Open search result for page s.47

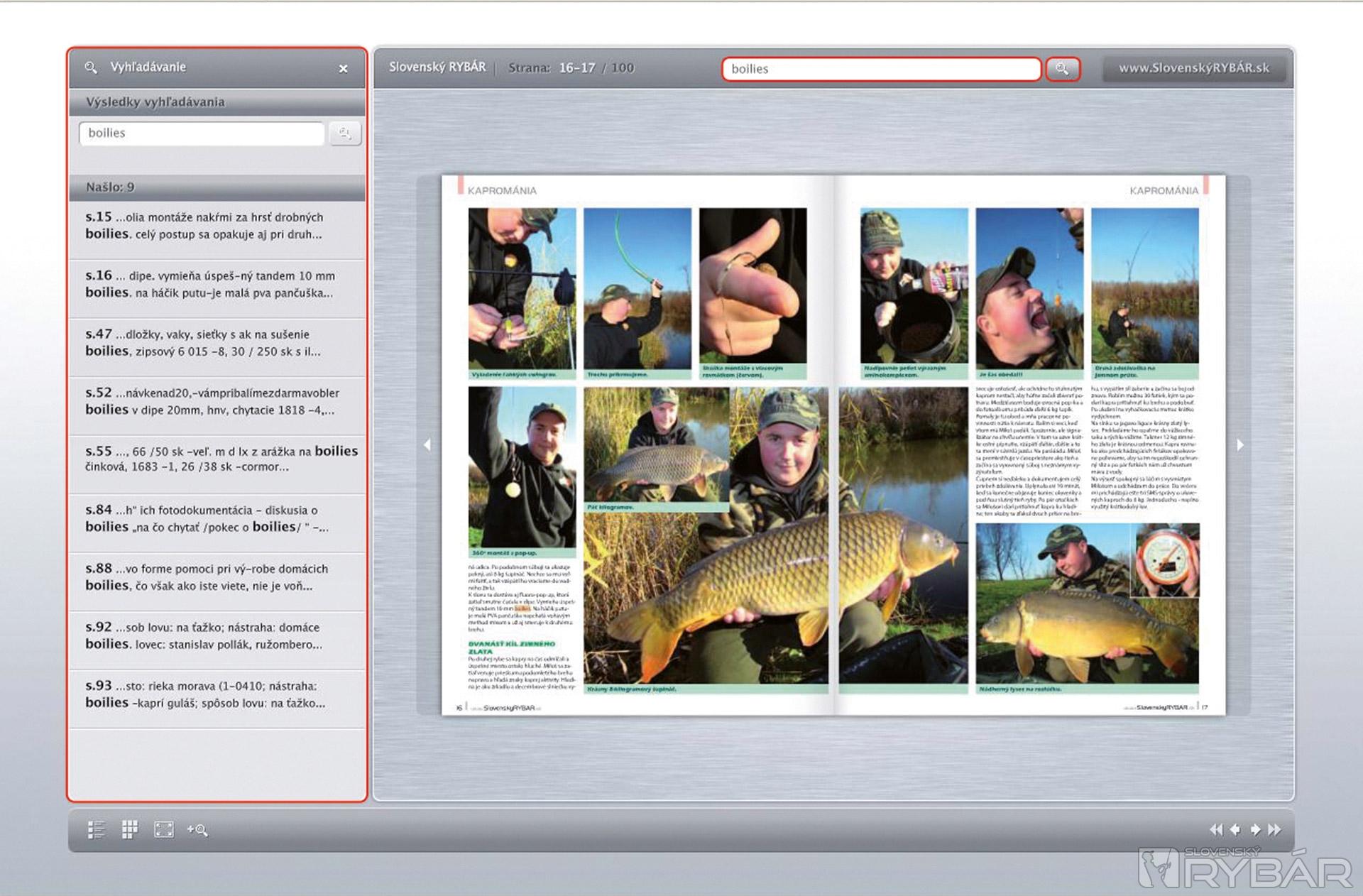pyautogui.click(x=217, y=343)
